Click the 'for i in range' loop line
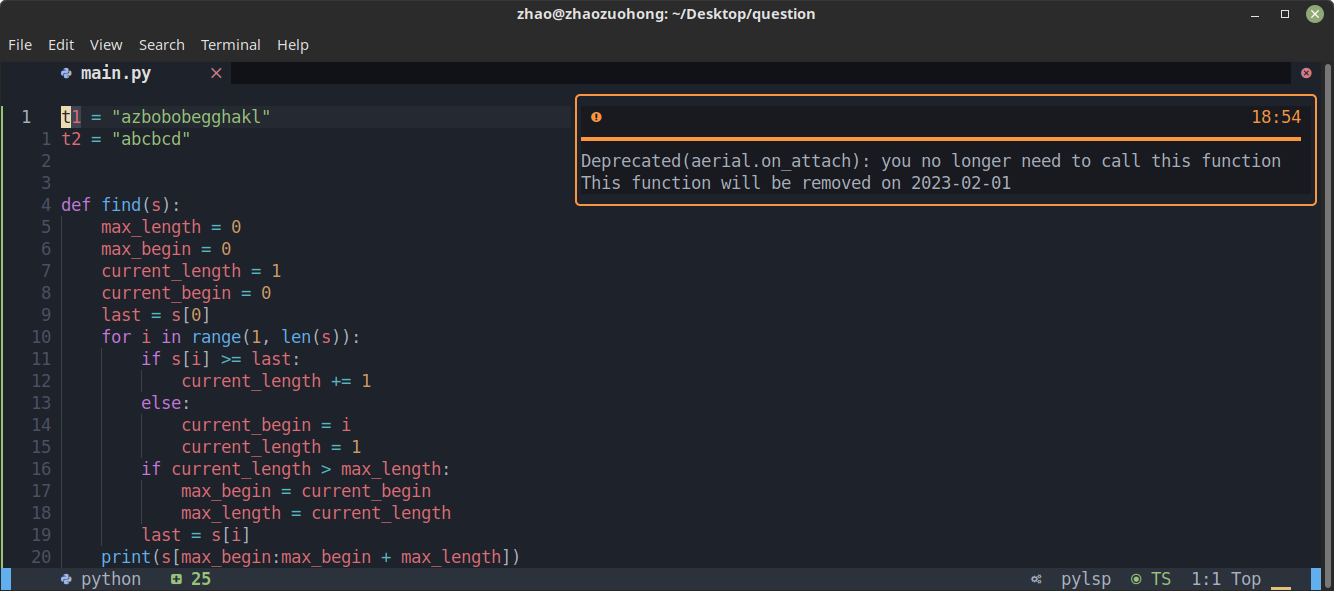This screenshot has width=1334, height=591. [231, 337]
